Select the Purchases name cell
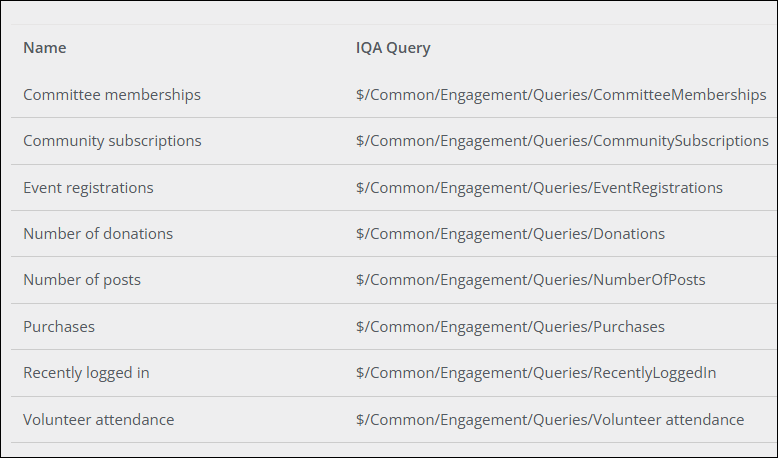 (59, 327)
